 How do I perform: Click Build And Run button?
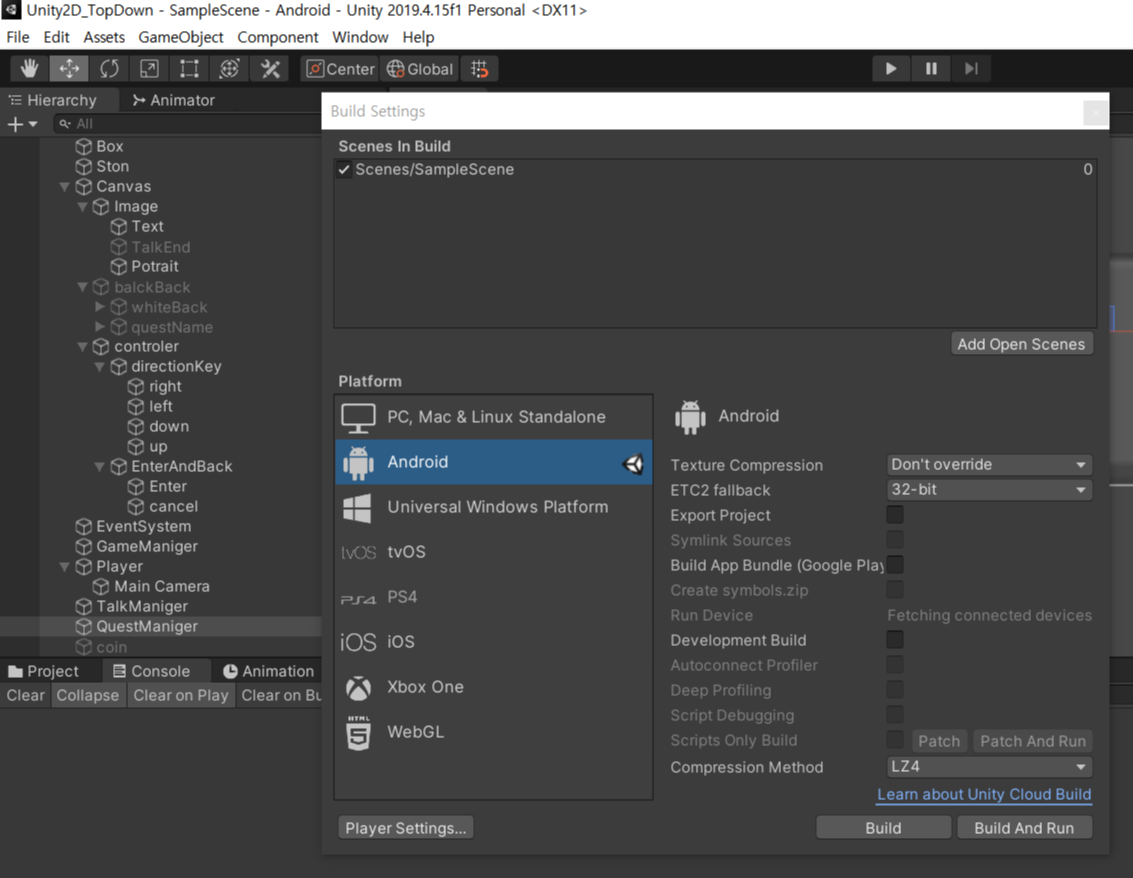1024,828
